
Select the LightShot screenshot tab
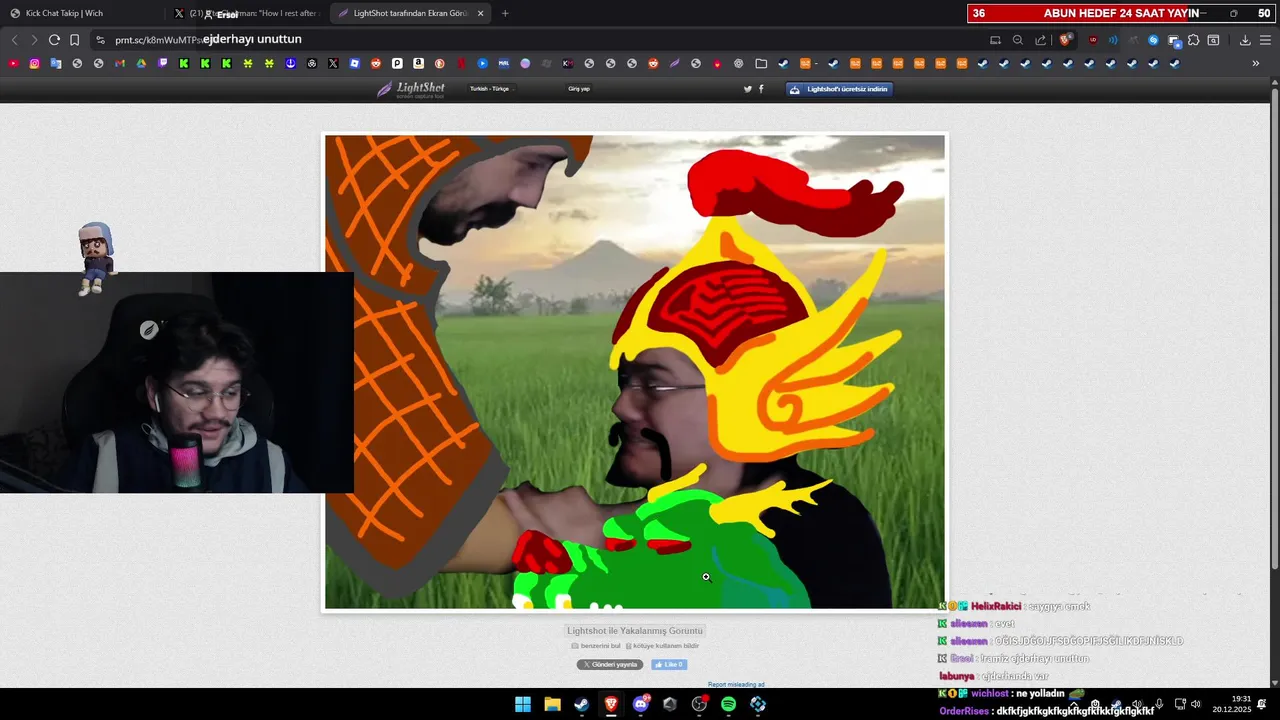(410, 13)
